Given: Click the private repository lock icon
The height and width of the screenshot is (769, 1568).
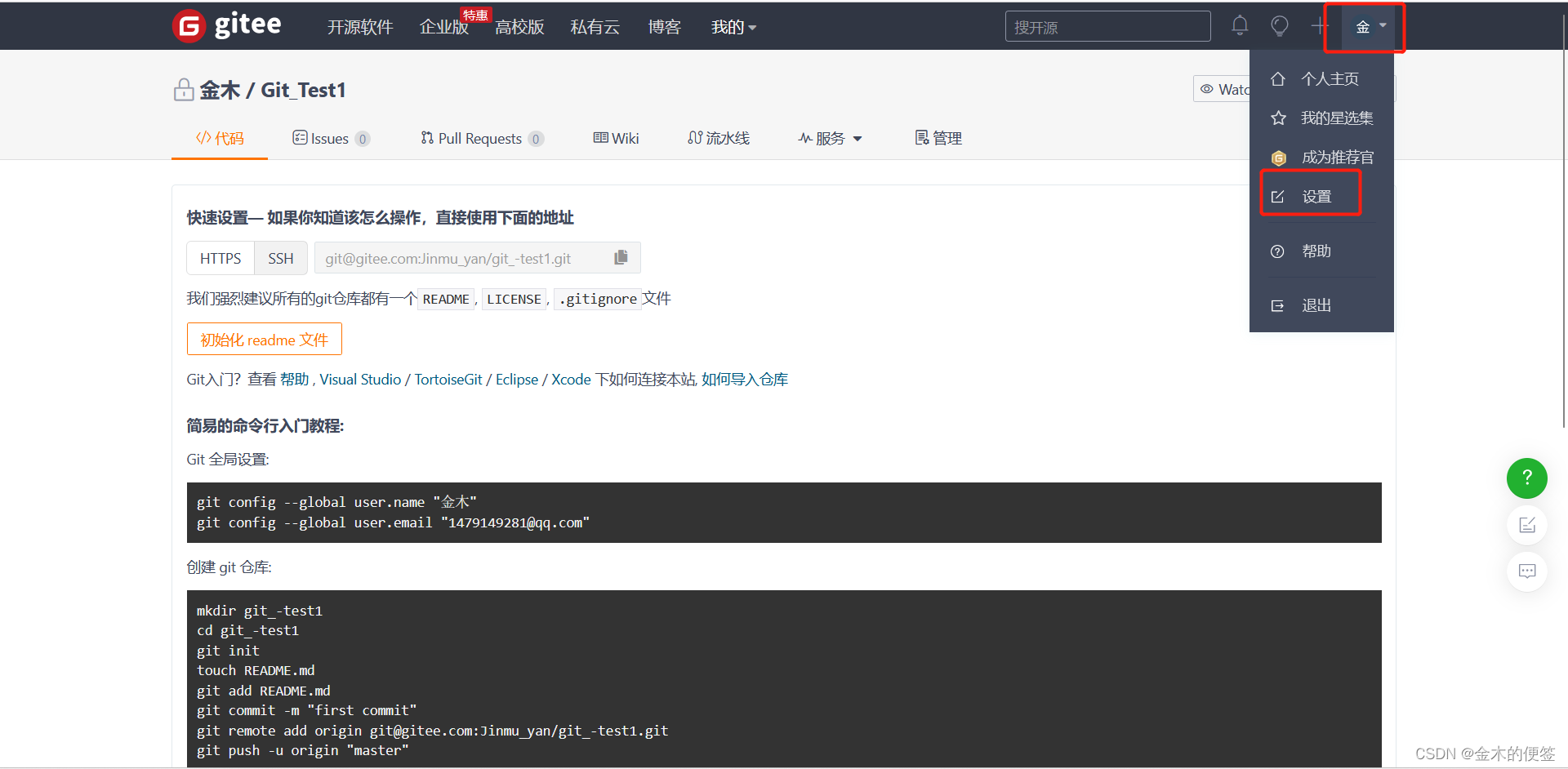Looking at the screenshot, I should [x=183, y=90].
